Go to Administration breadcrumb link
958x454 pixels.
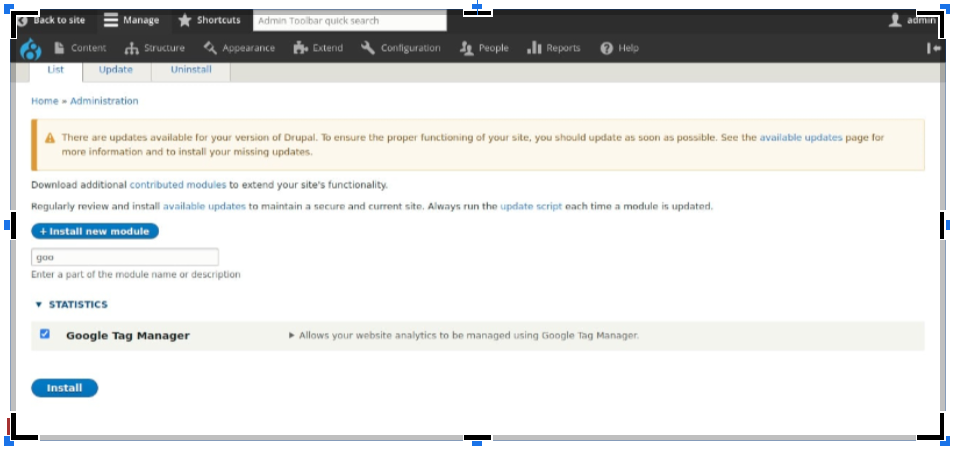104,101
